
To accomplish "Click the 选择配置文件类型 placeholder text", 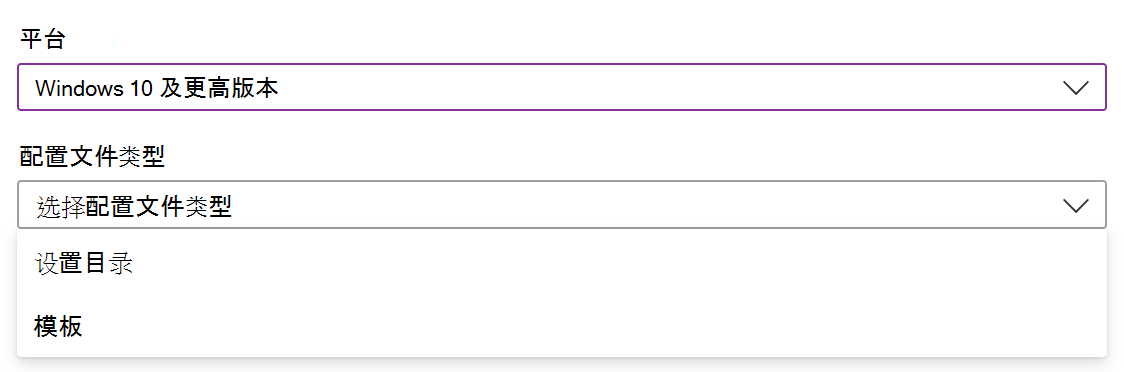I will point(133,206).
